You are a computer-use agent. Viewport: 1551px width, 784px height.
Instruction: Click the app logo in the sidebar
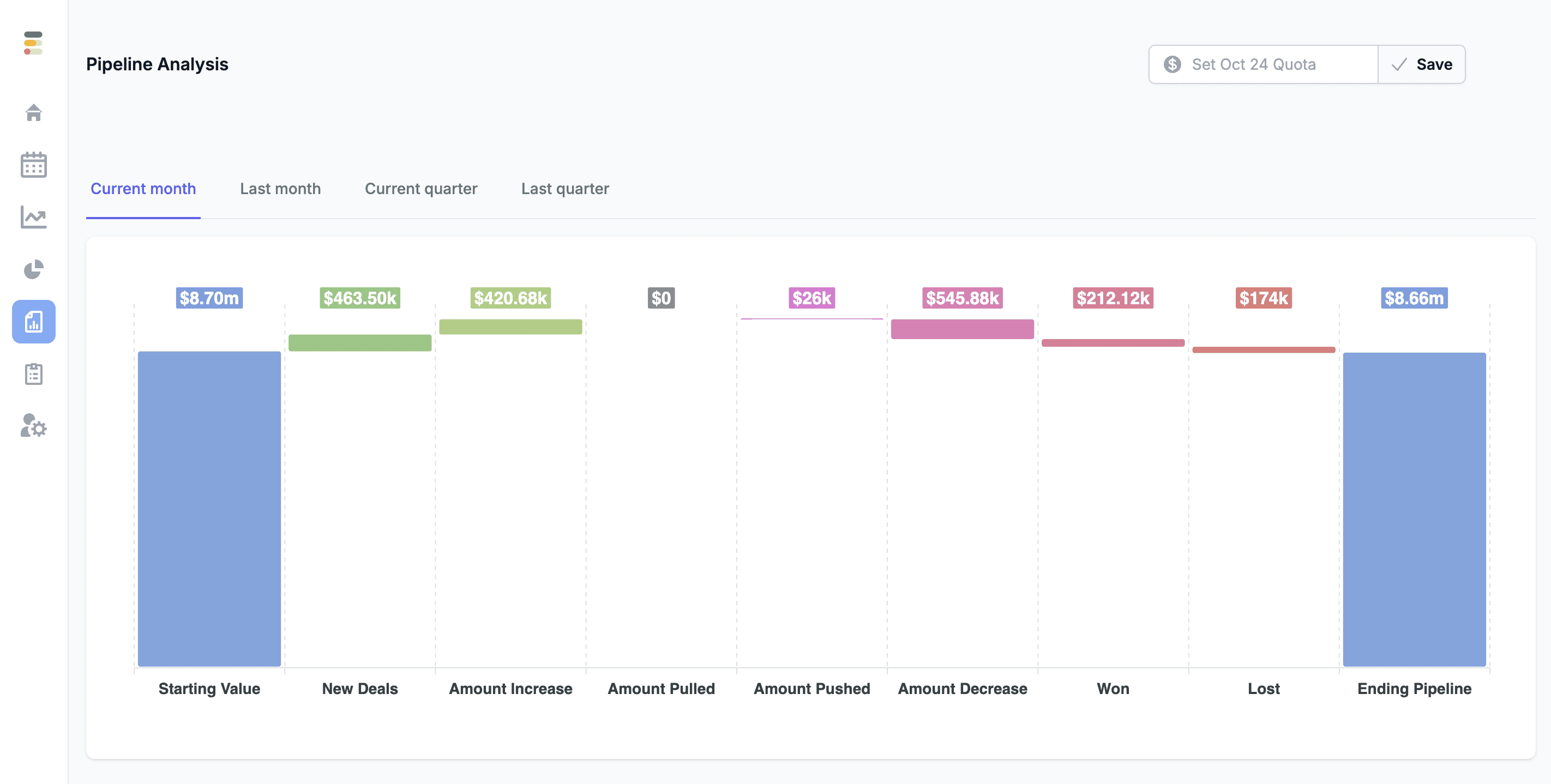pyautogui.click(x=33, y=43)
